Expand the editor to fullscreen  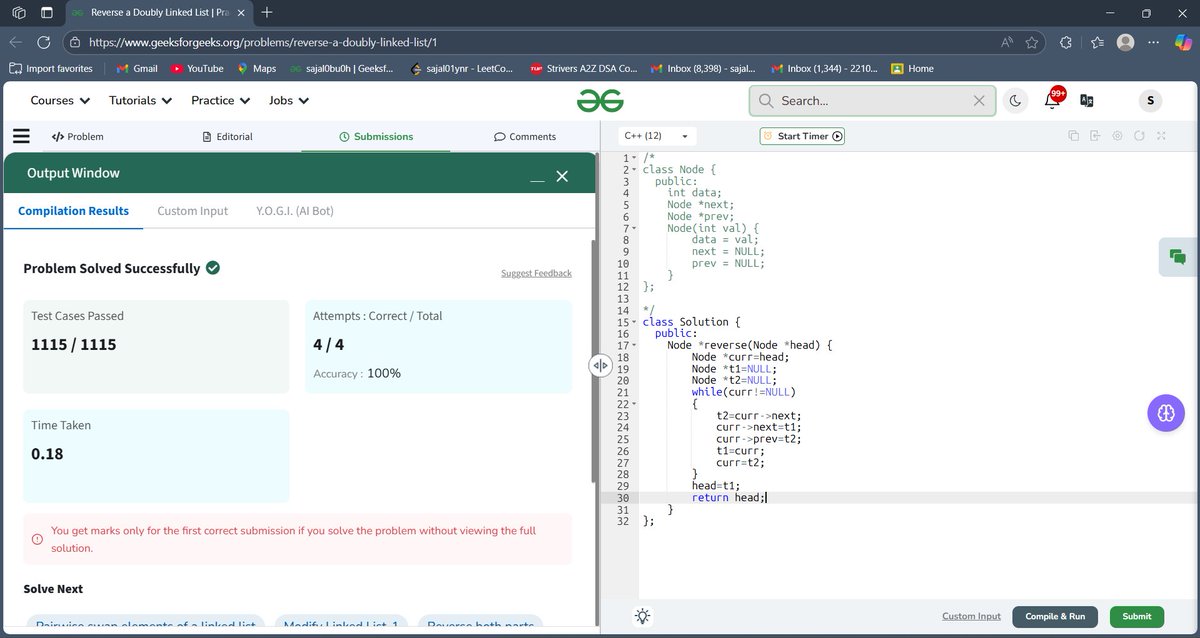coord(1161,136)
